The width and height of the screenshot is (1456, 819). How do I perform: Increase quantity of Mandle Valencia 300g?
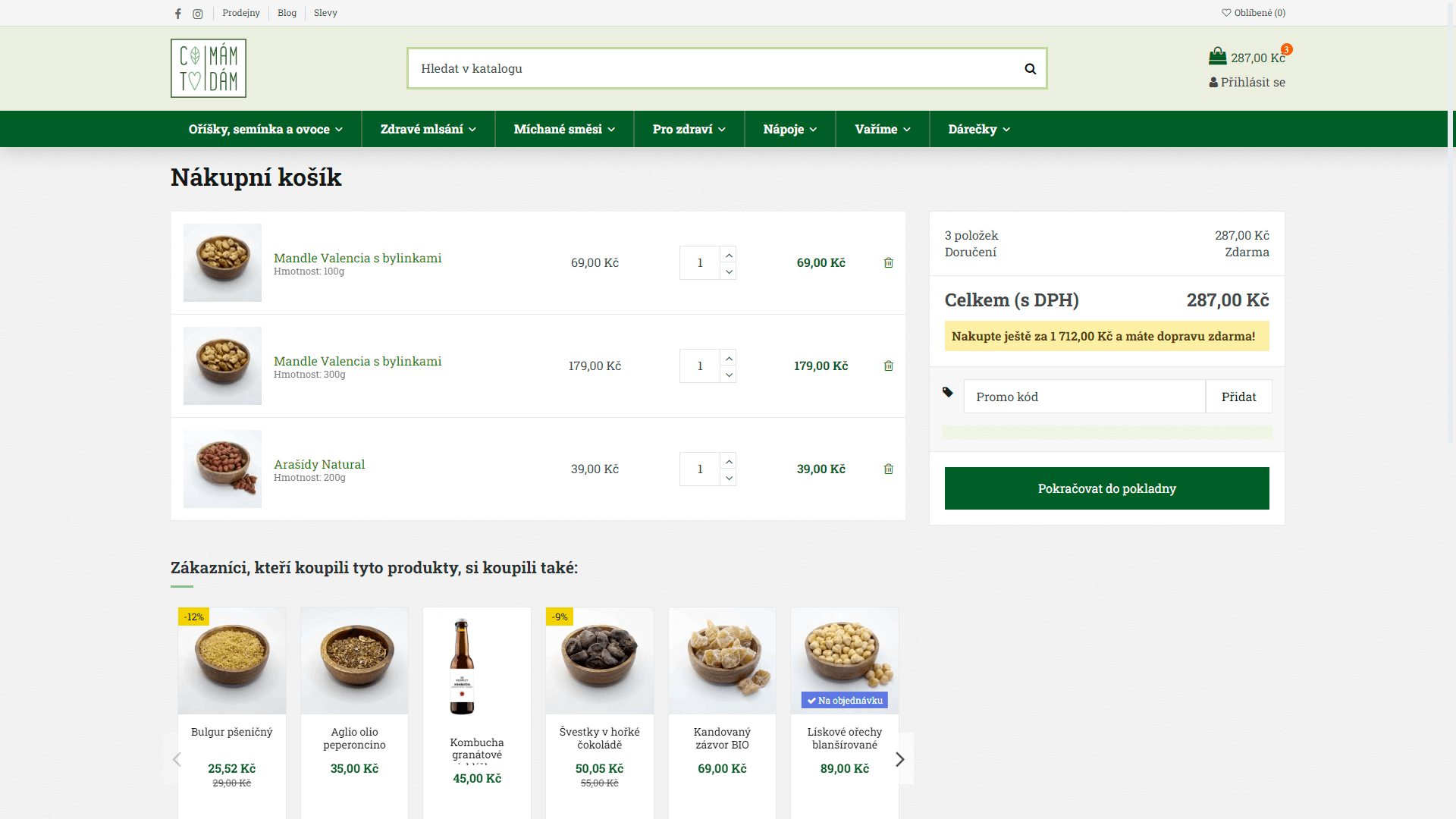(729, 359)
